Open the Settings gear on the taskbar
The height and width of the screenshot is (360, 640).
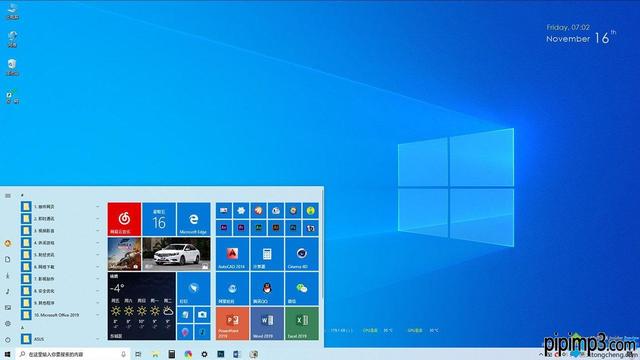(x=204, y=354)
